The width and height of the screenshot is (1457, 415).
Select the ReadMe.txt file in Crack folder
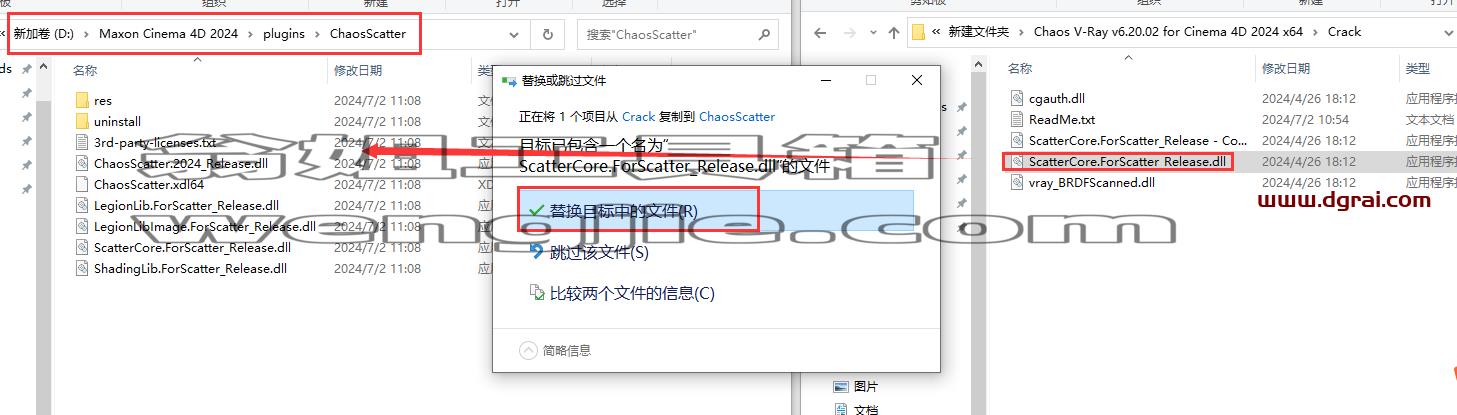[x=1061, y=120]
